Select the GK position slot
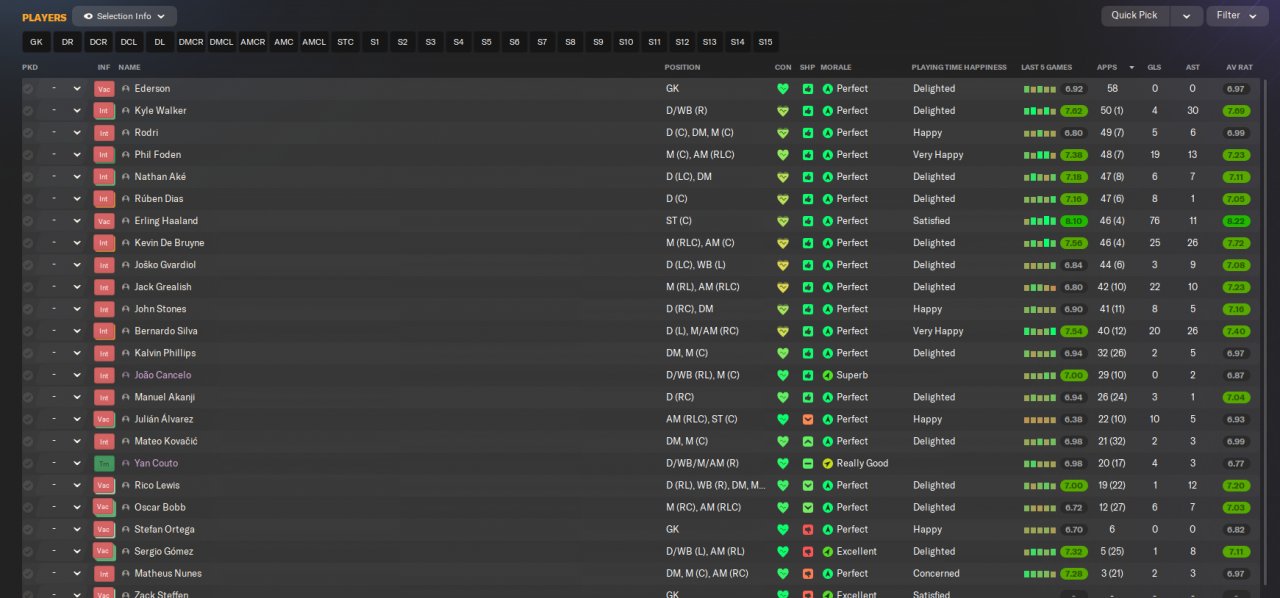 click(x=36, y=42)
